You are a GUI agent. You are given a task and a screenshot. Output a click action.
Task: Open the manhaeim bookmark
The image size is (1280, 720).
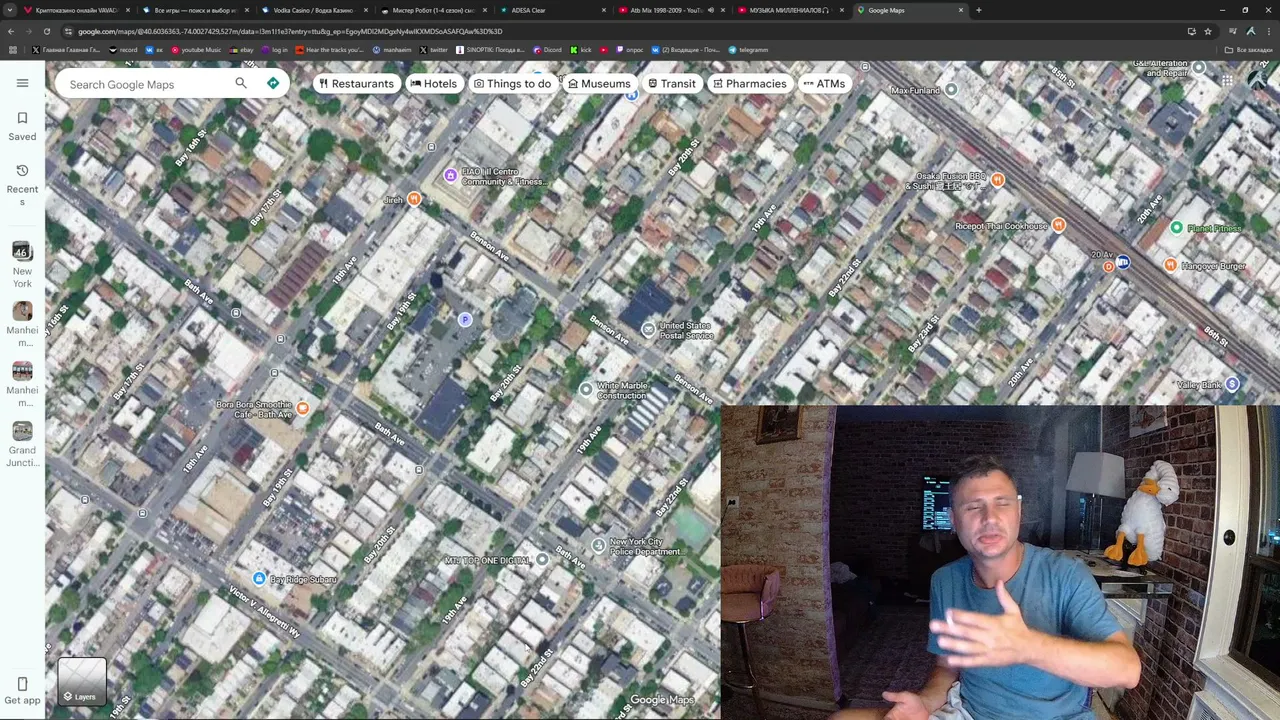pyautogui.click(x=393, y=50)
